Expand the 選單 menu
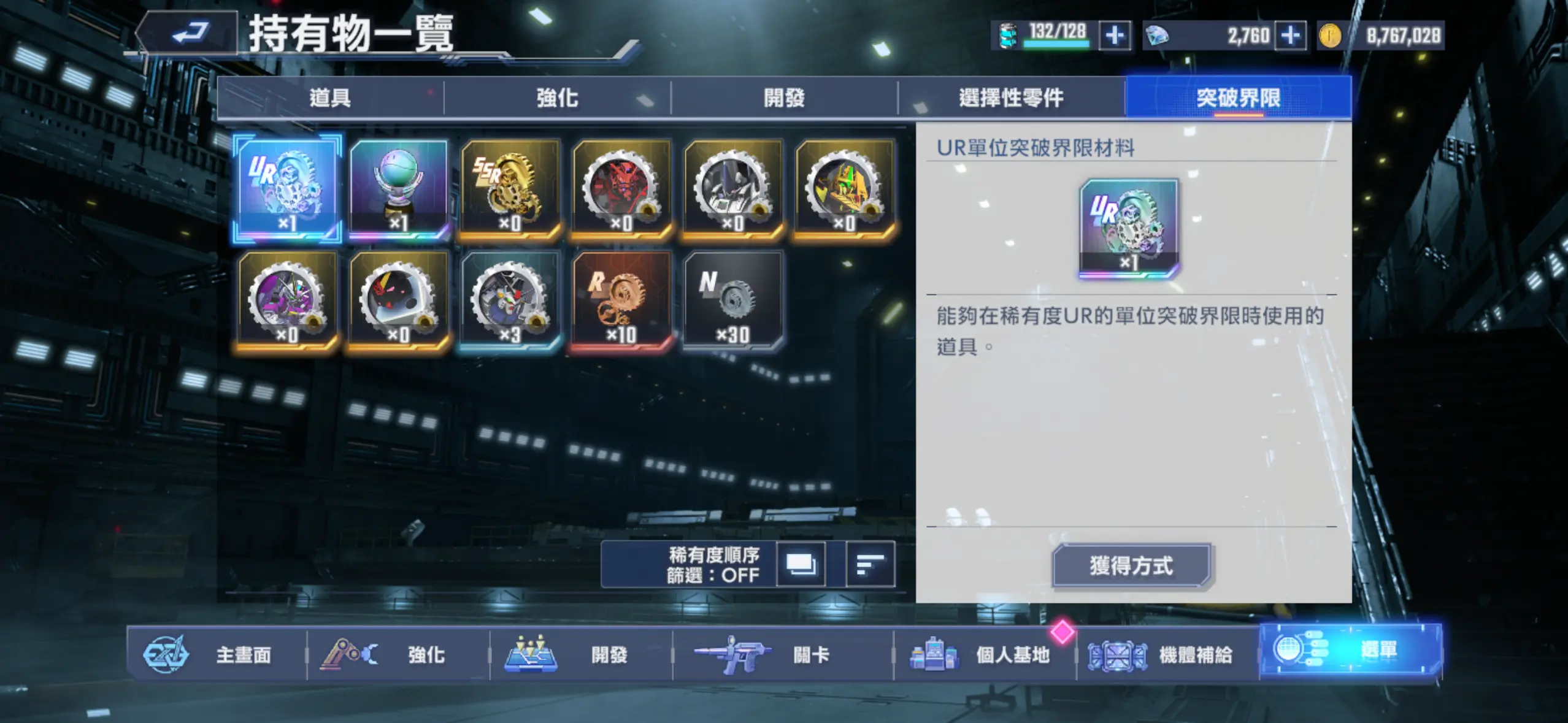The image size is (1568, 723). pos(1351,650)
